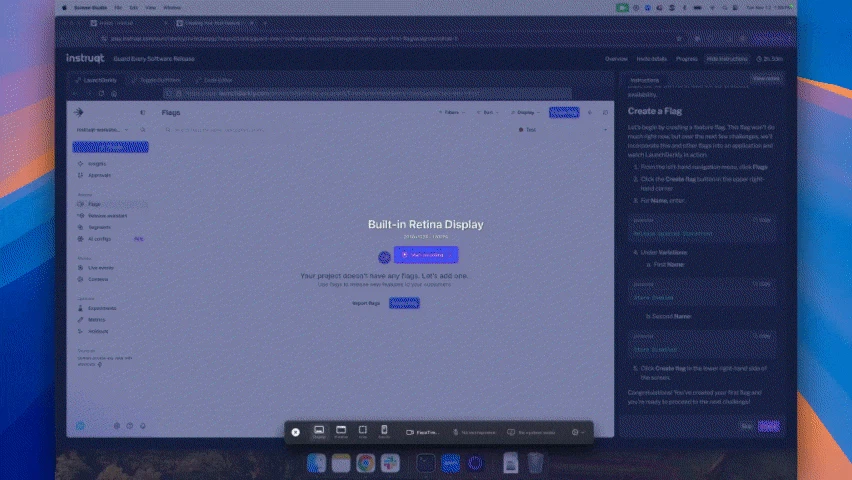Click the flags search input field

[x=337, y=130]
